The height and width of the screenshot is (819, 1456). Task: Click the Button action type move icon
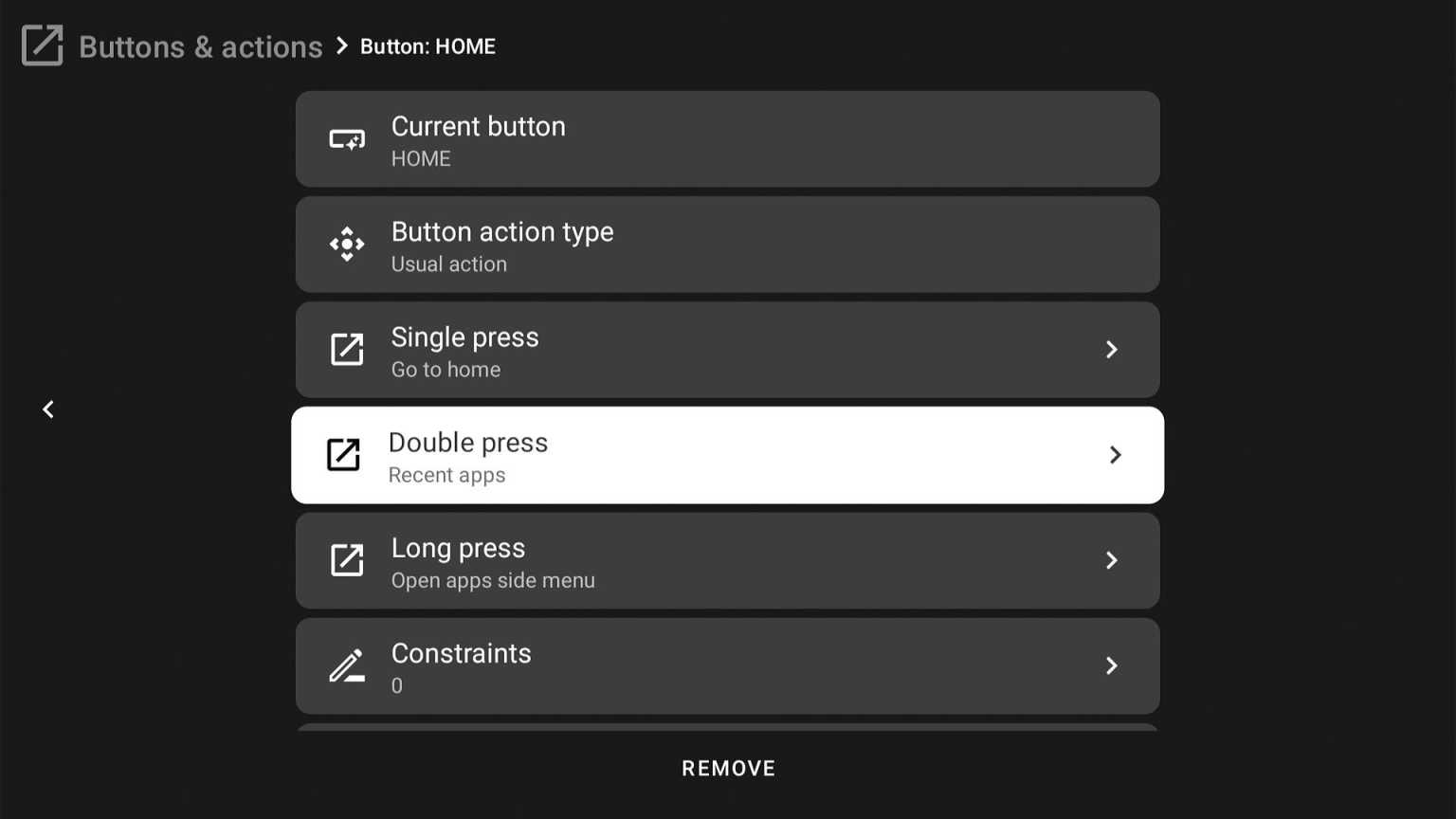click(x=347, y=244)
